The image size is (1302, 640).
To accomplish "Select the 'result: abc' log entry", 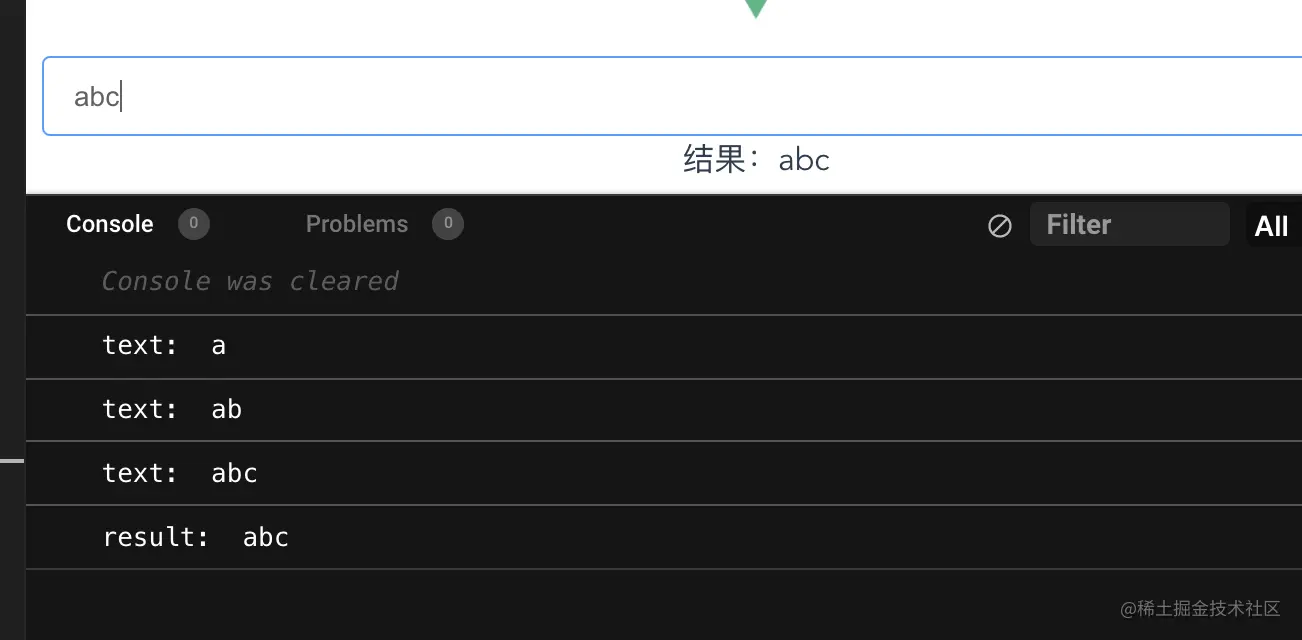I will pos(664,537).
